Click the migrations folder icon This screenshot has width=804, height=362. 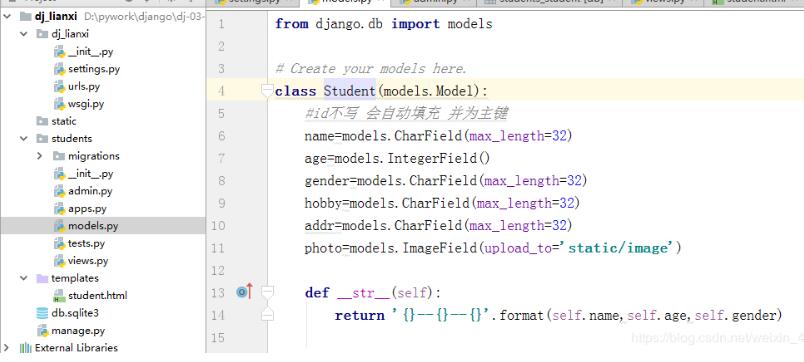[59, 156]
